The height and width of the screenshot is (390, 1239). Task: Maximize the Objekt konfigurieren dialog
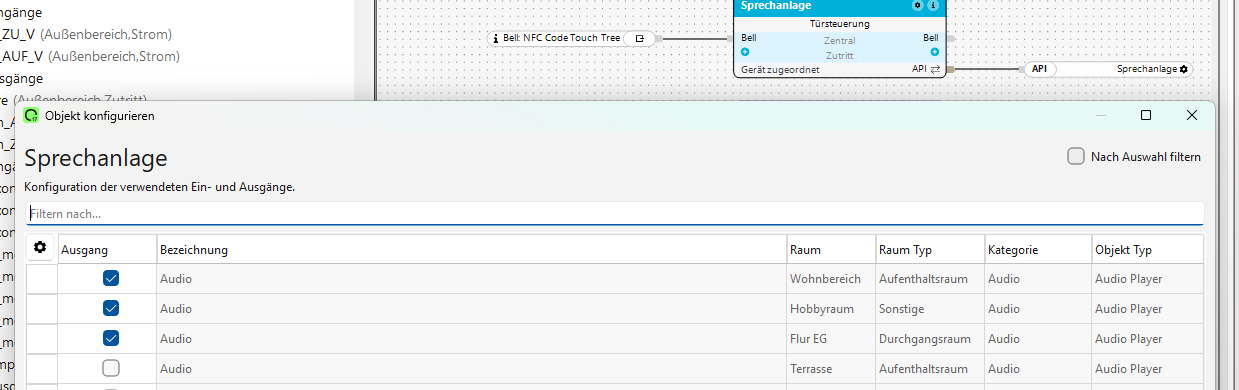pyautogui.click(x=1146, y=115)
